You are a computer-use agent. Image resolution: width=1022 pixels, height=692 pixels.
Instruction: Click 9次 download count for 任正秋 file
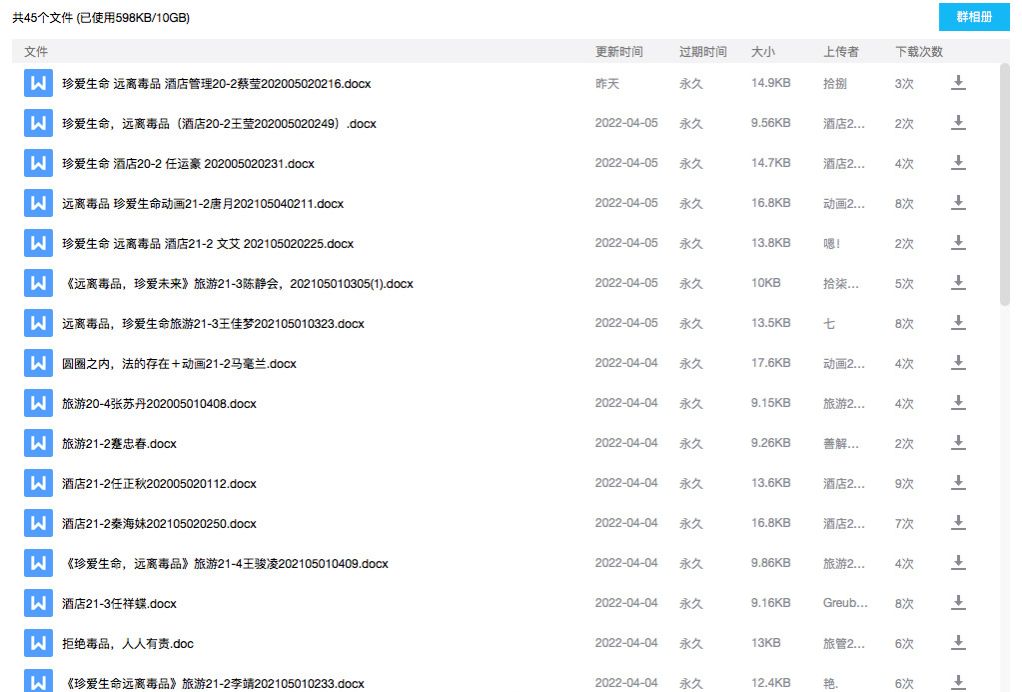(x=904, y=483)
